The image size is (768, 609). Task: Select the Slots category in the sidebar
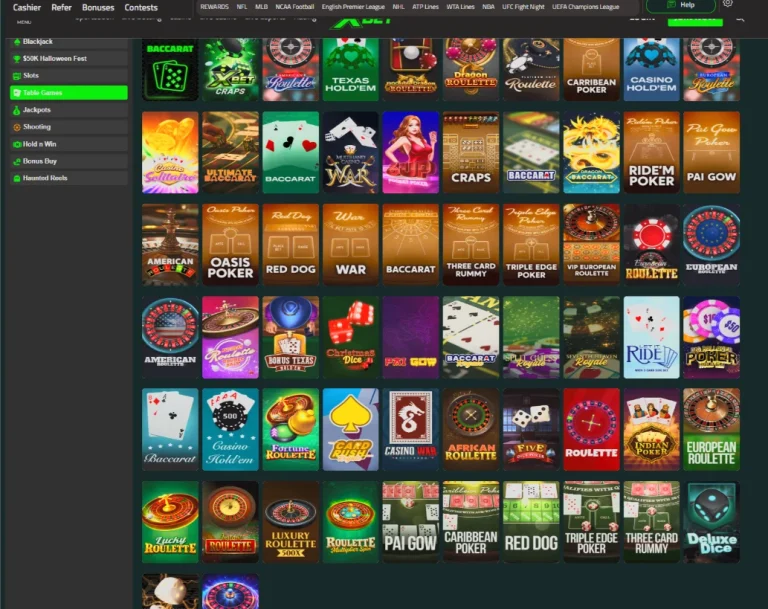point(69,75)
